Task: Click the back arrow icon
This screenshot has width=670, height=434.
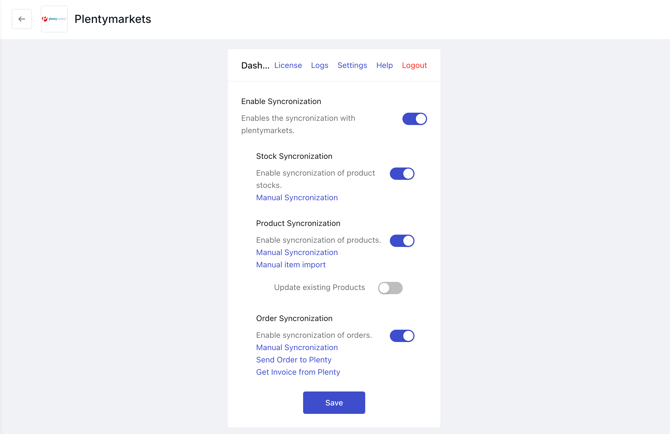Action: (22, 19)
